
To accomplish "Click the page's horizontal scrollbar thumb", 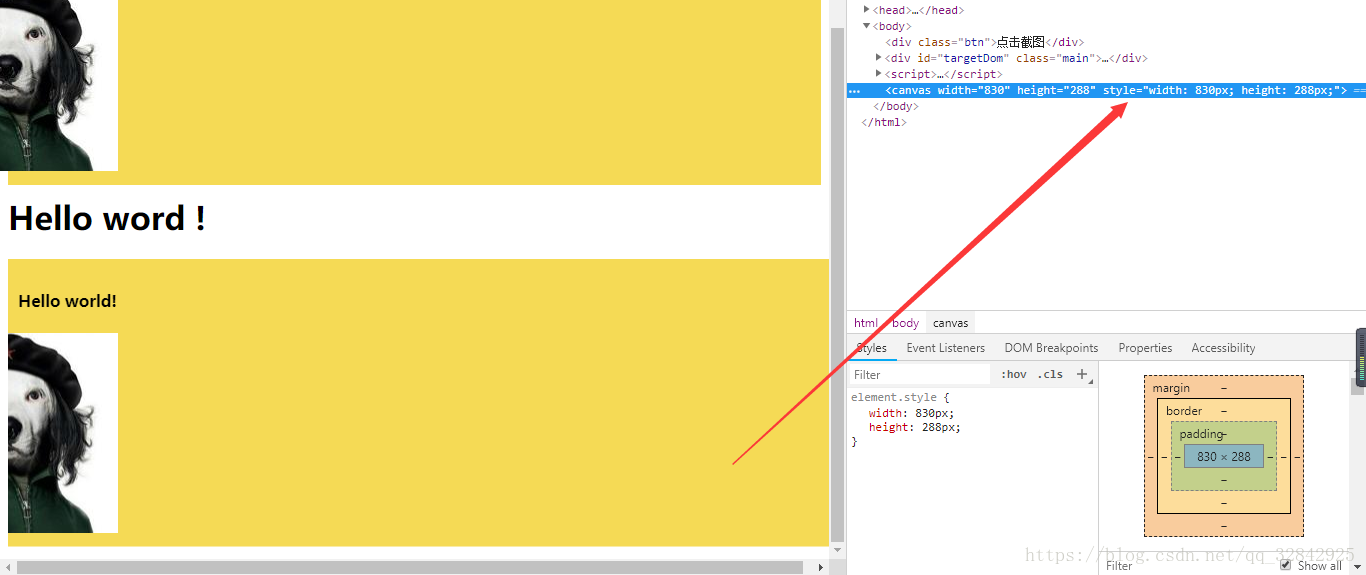I will (x=410, y=567).
